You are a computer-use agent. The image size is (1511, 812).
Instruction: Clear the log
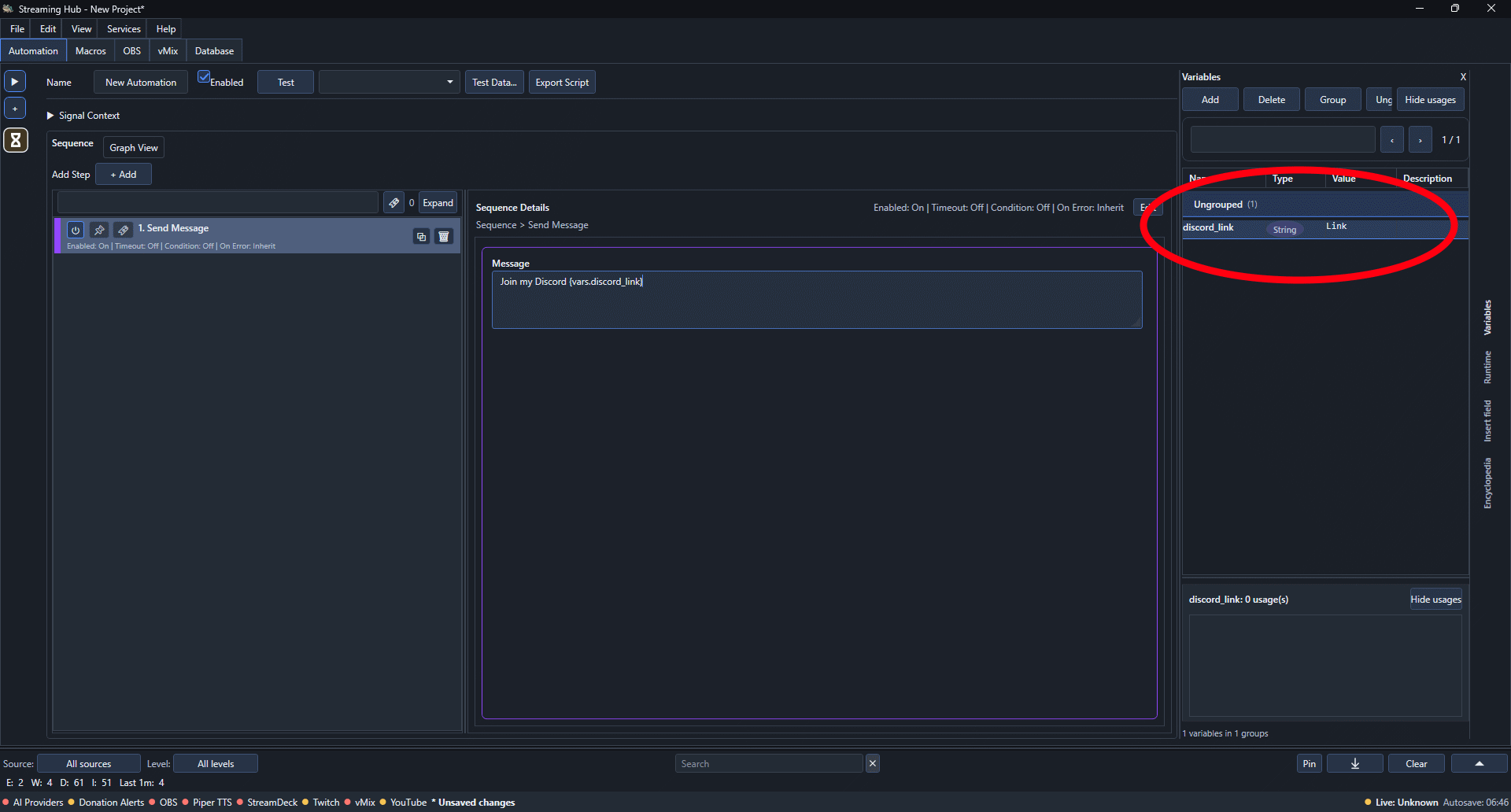pyautogui.click(x=1416, y=763)
